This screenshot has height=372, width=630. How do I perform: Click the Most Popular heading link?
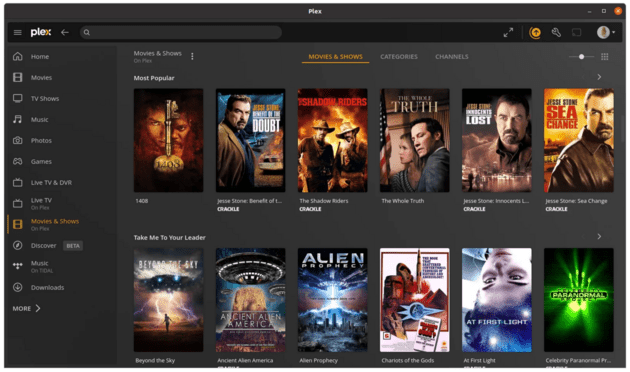click(x=154, y=78)
